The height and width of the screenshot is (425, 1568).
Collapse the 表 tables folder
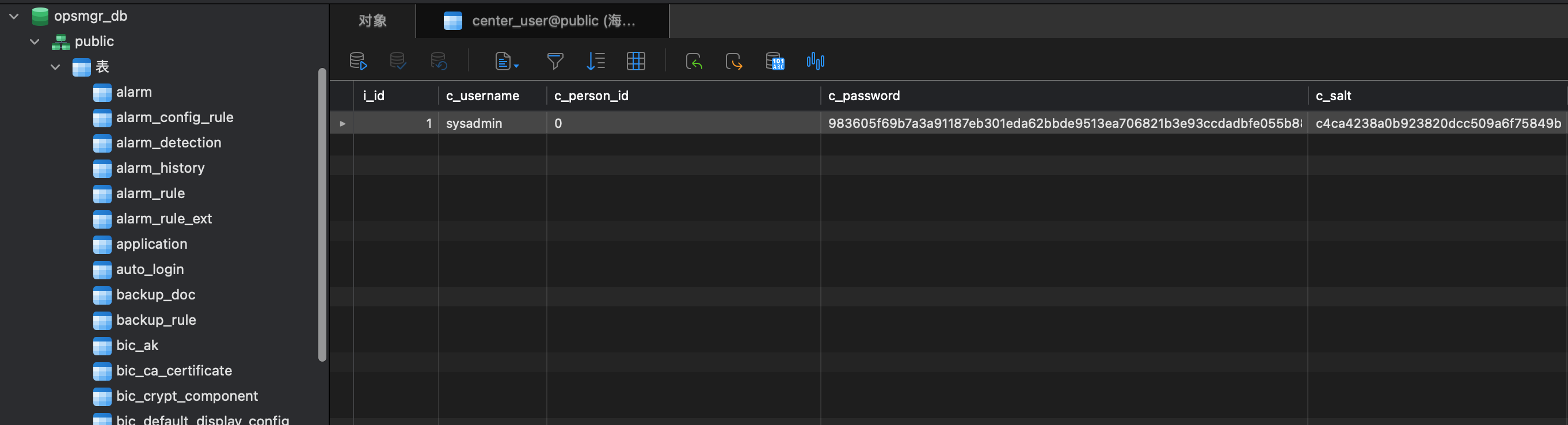[x=55, y=67]
